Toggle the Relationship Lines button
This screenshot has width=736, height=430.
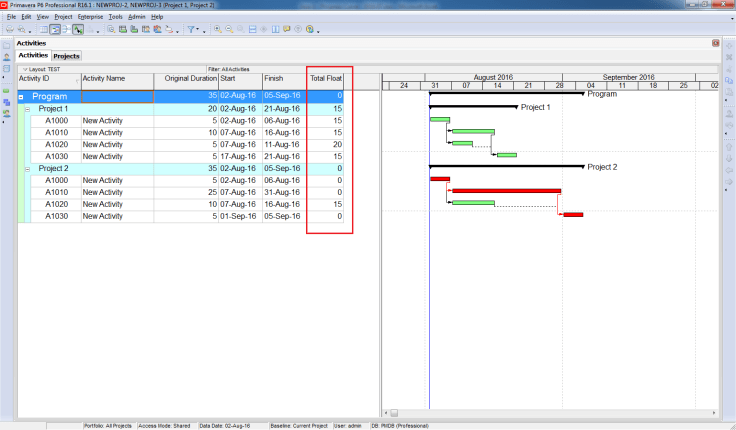coord(78,29)
